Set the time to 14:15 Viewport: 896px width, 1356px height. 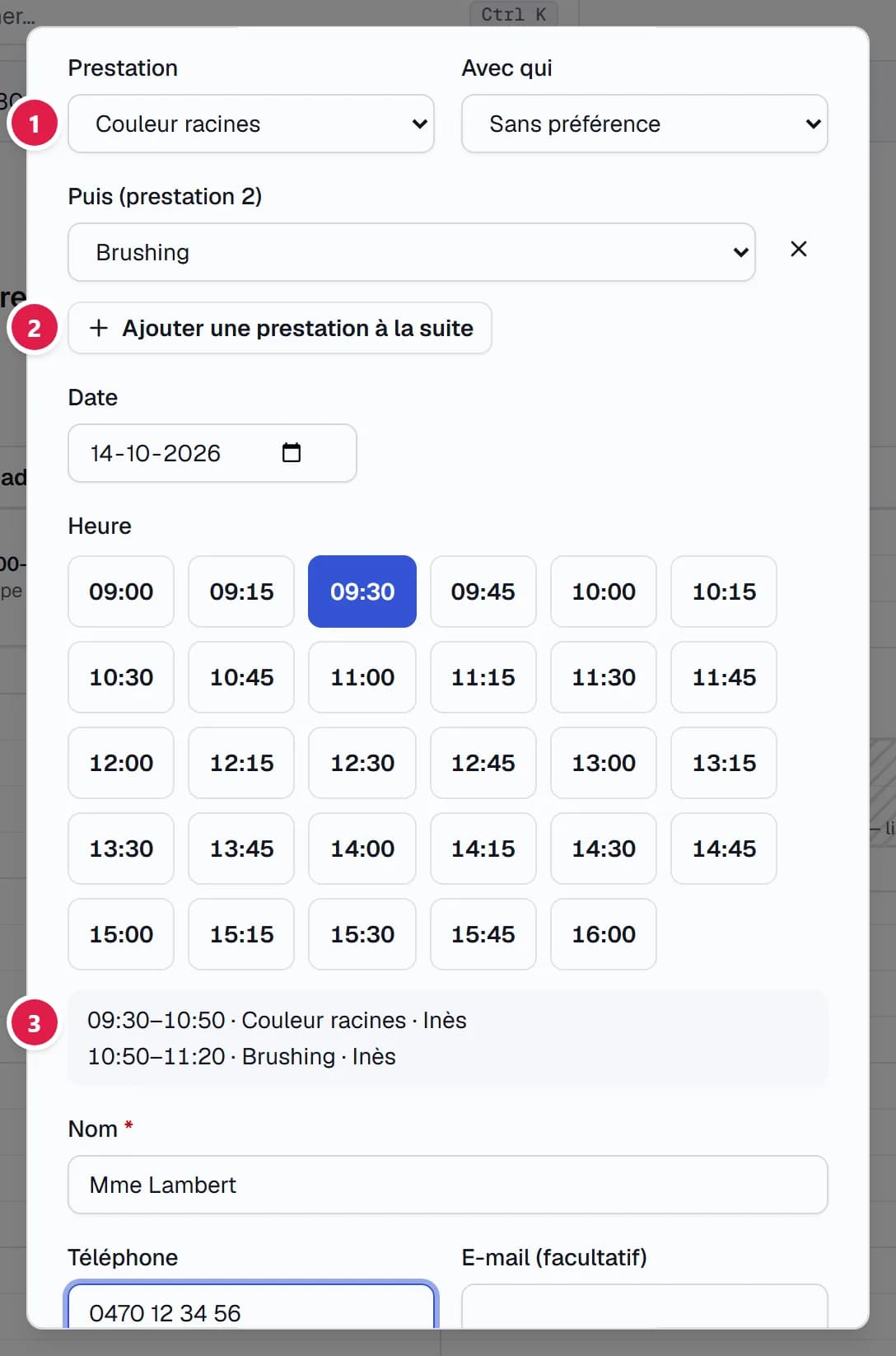point(483,849)
